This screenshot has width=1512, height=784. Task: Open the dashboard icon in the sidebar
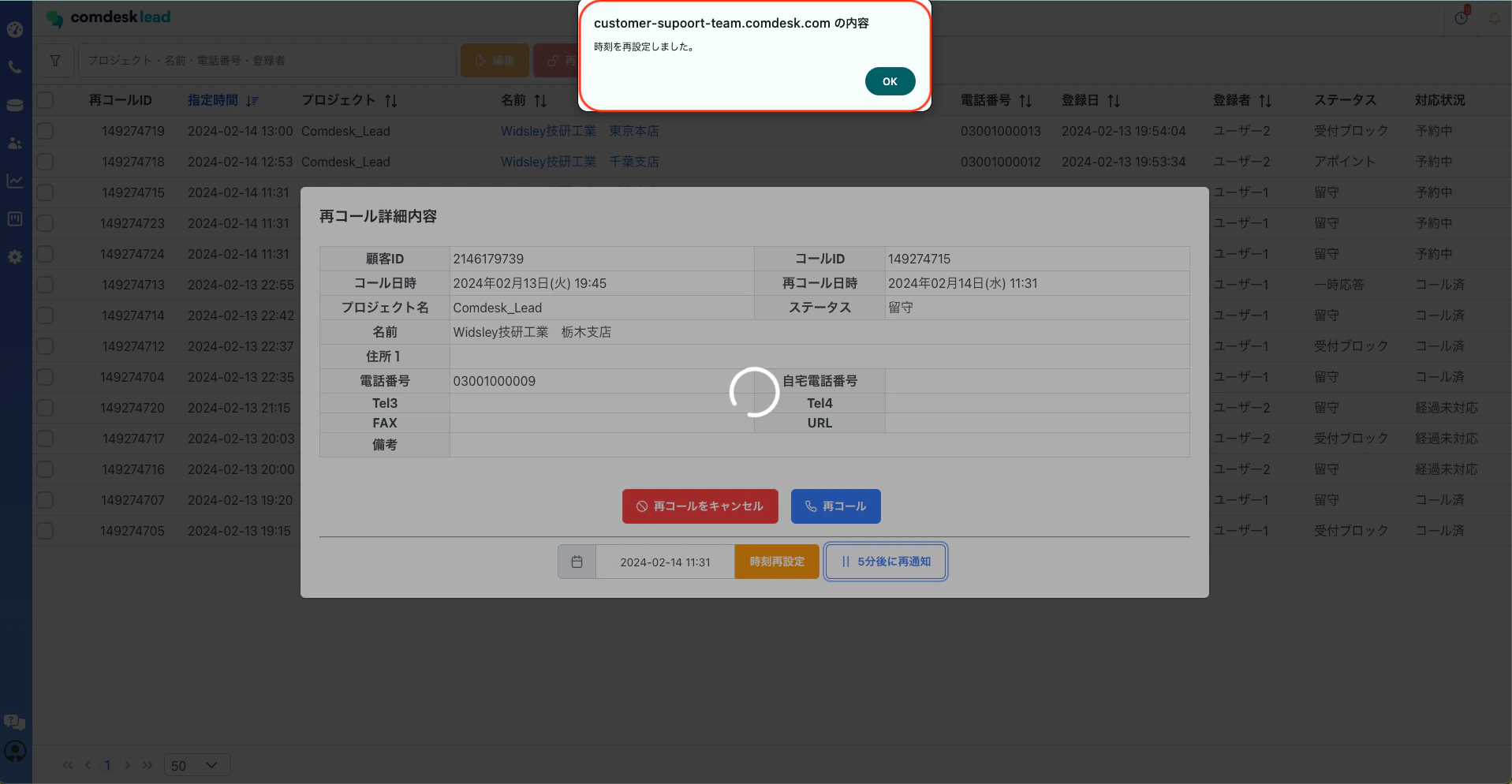pos(15,30)
